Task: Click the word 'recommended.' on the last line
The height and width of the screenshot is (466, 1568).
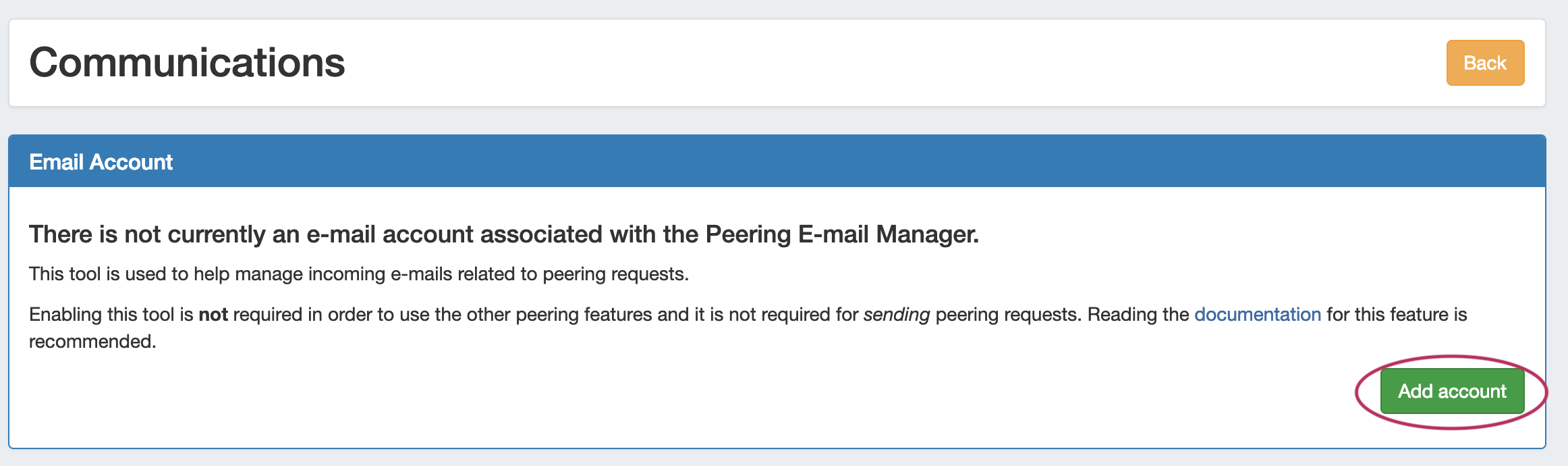Action: click(92, 342)
